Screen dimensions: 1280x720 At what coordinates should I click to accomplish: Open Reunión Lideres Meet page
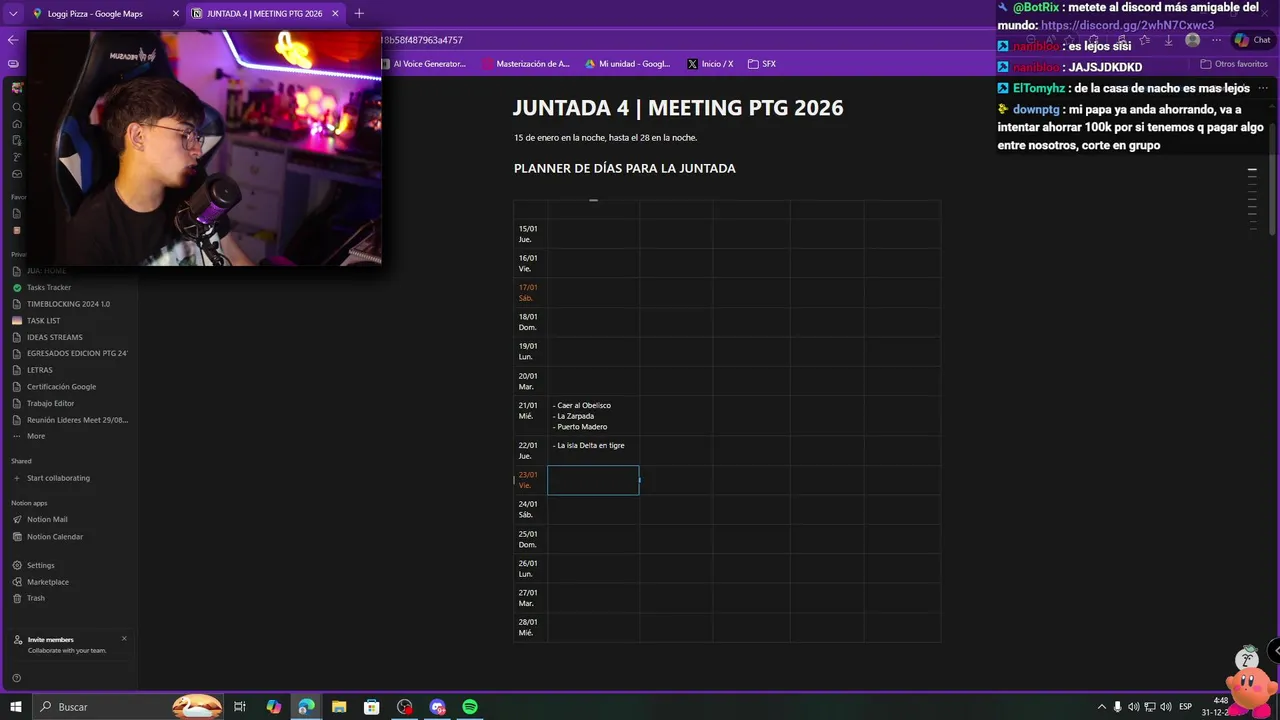point(70,420)
